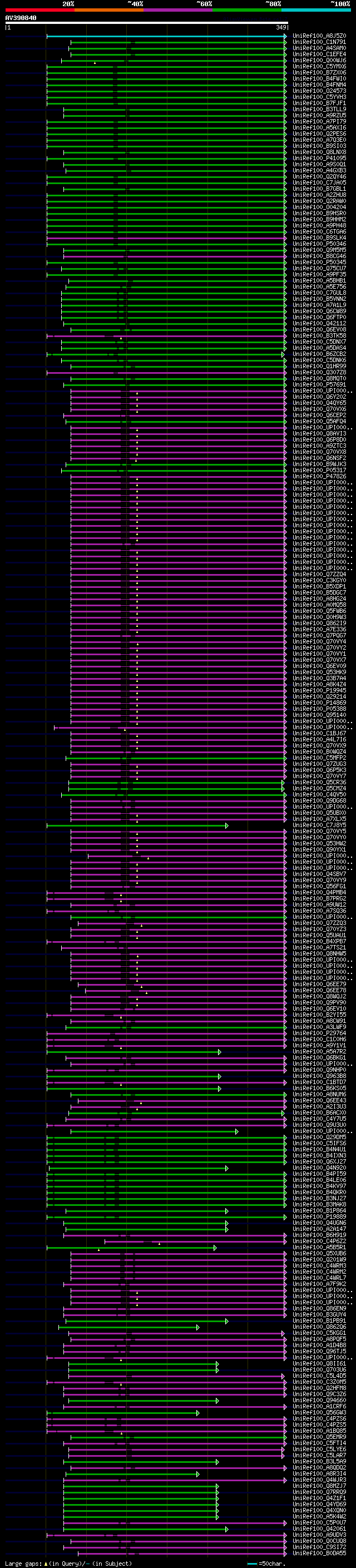This screenshot has height=1568, width=356.
Task: Select hit label UniRef100_Q94660
Action: [319, 1400]
